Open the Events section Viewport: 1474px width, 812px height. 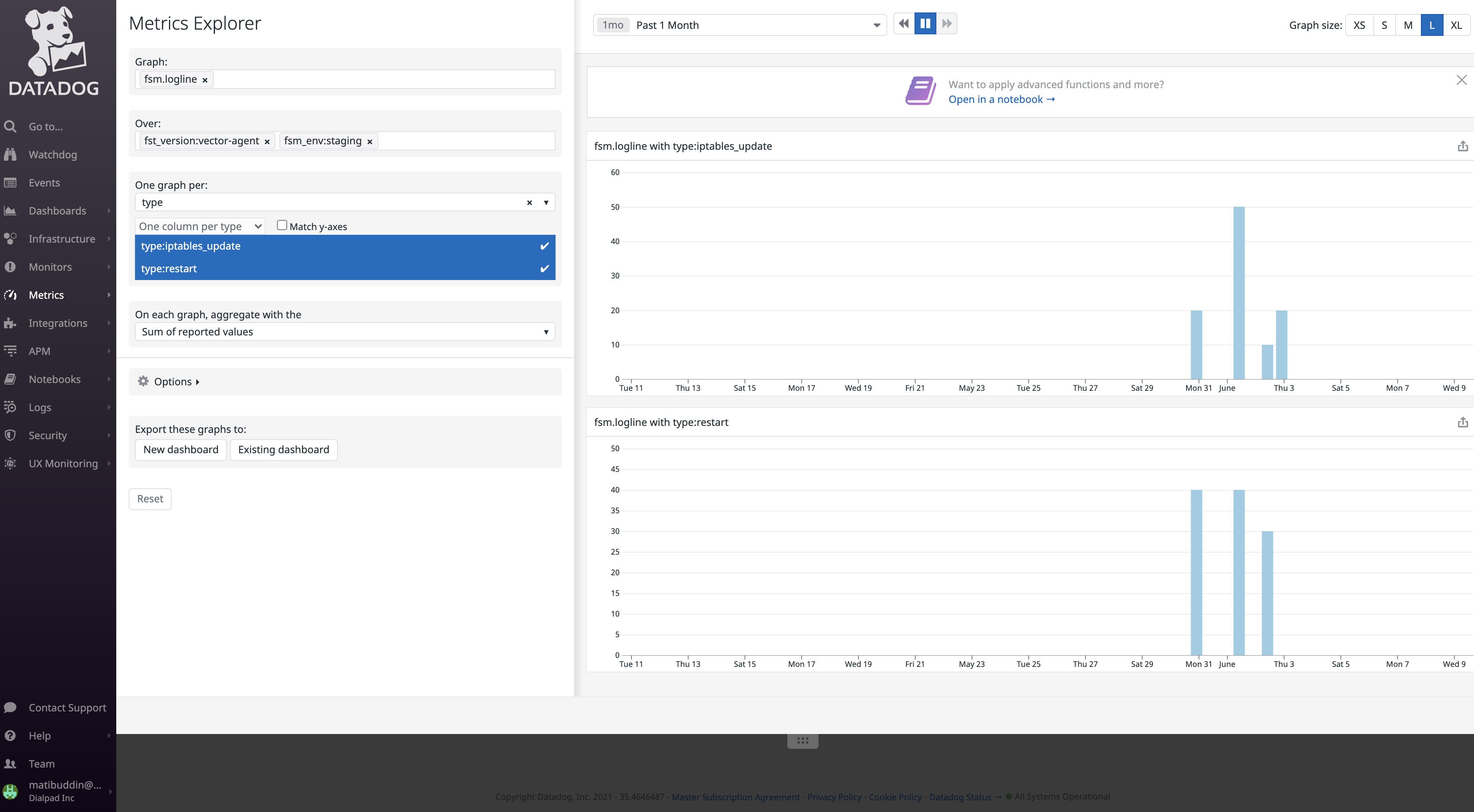pyautogui.click(x=44, y=183)
